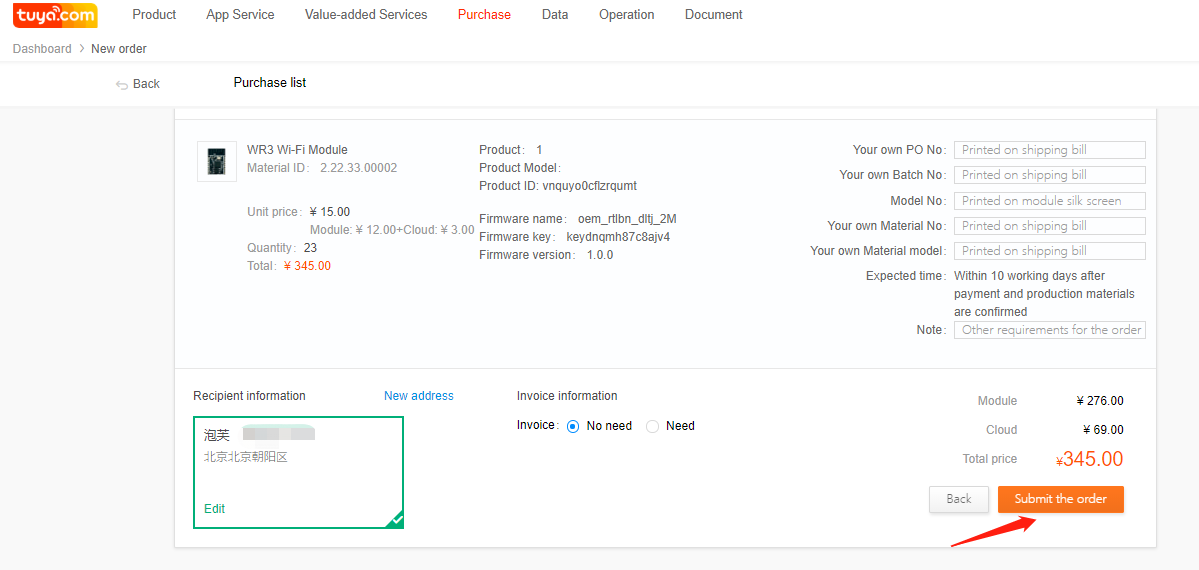The width and height of the screenshot is (1199, 570).
Task: Select the recipient address card
Action: click(x=298, y=471)
